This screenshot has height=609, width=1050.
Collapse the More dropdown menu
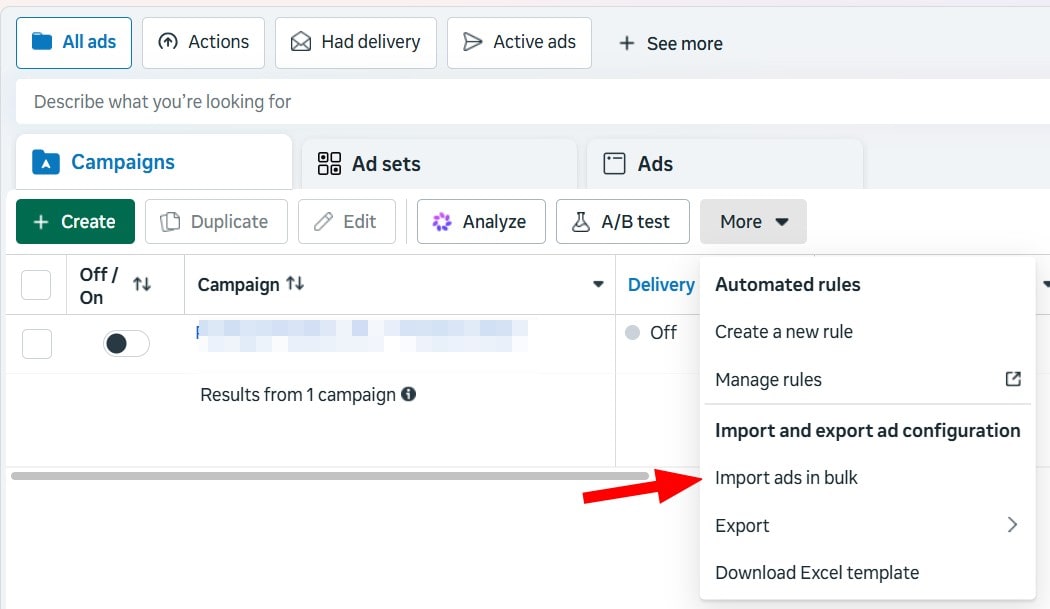point(753,222)
